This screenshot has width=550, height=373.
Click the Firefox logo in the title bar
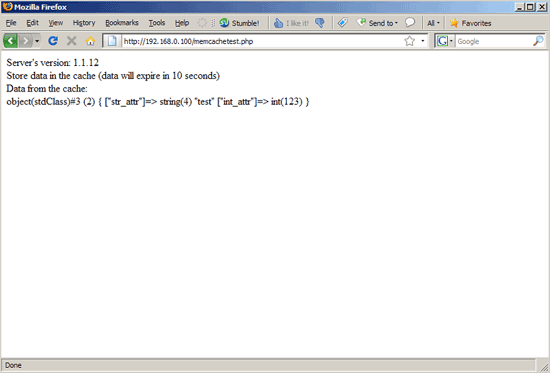(x=7, y=7)
